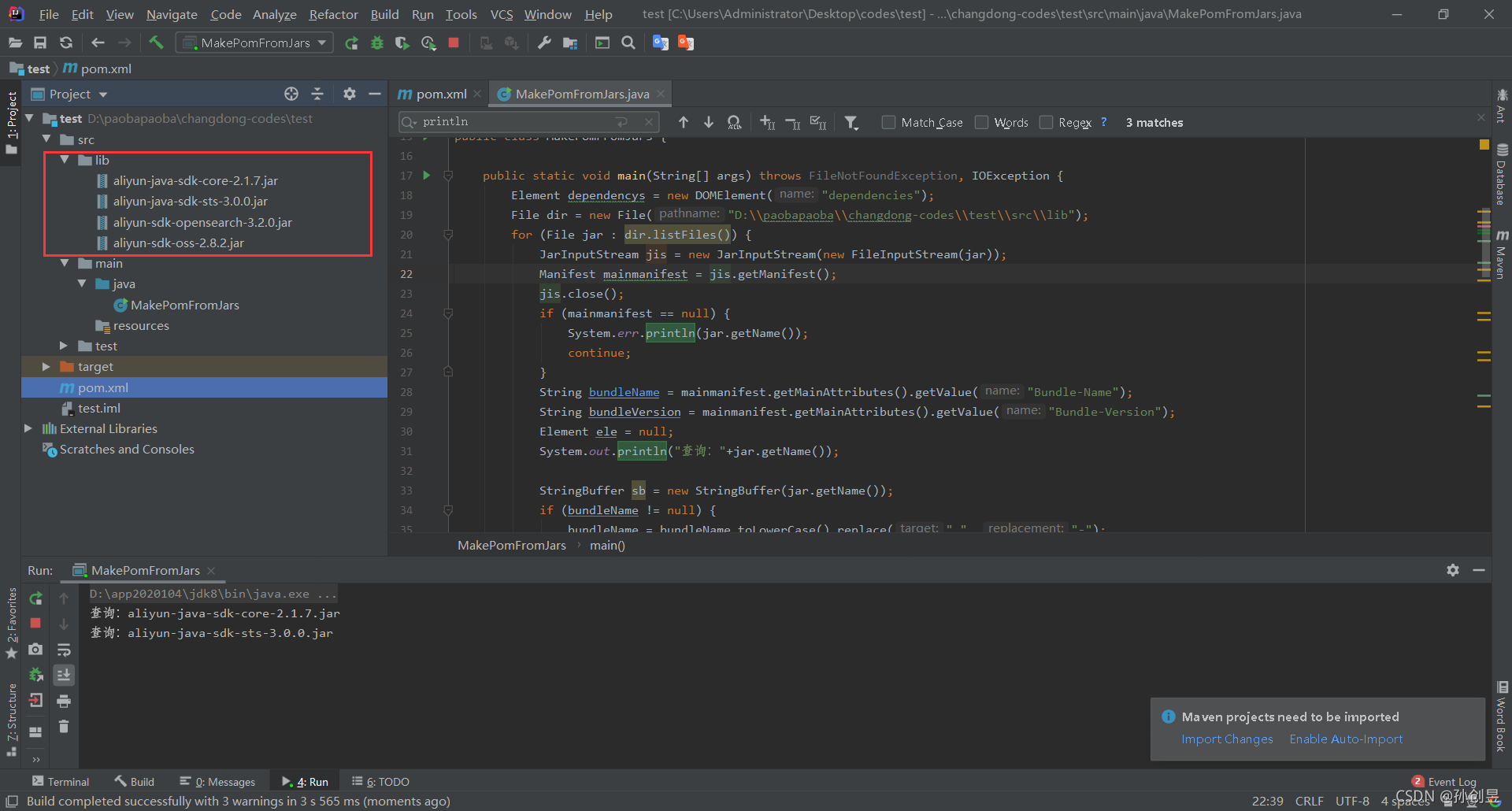Stop the running process in top toolbar

(454, 43)
